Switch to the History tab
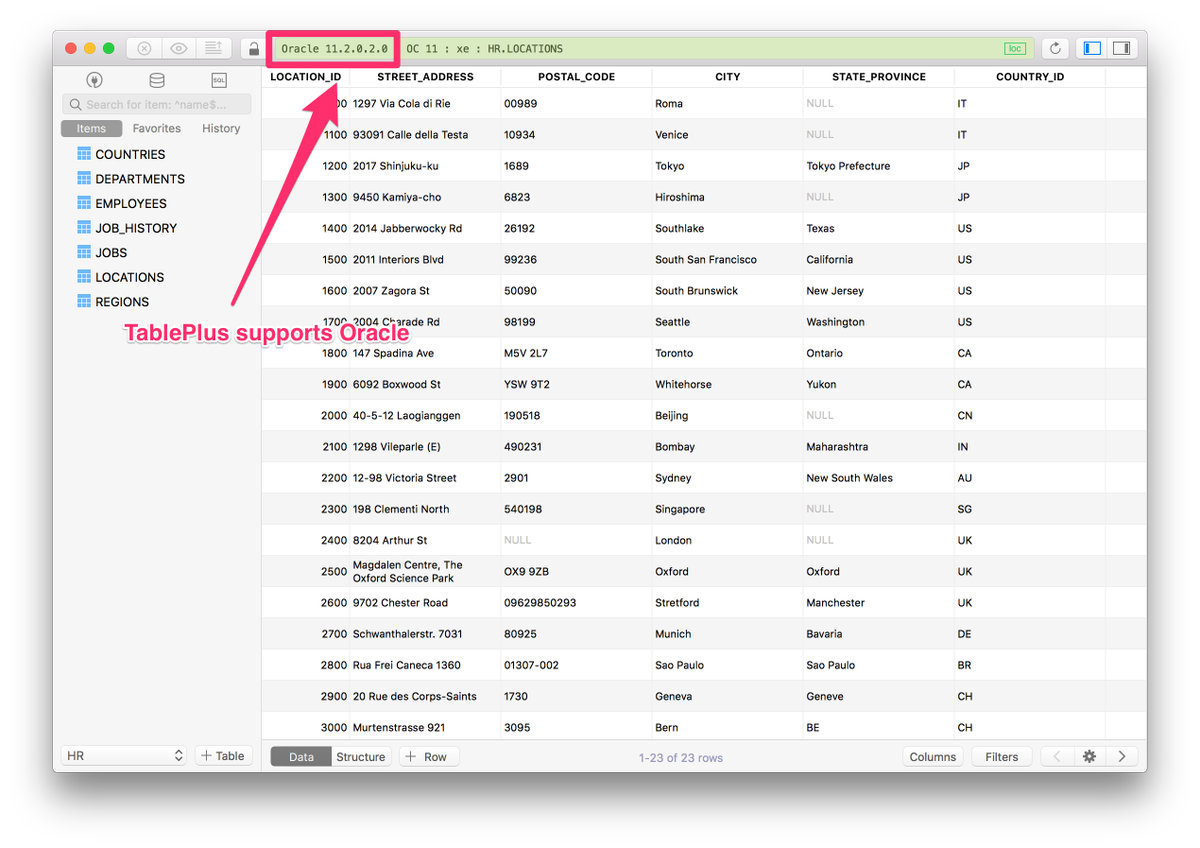The image size is (1200, 848). point(220,128)
